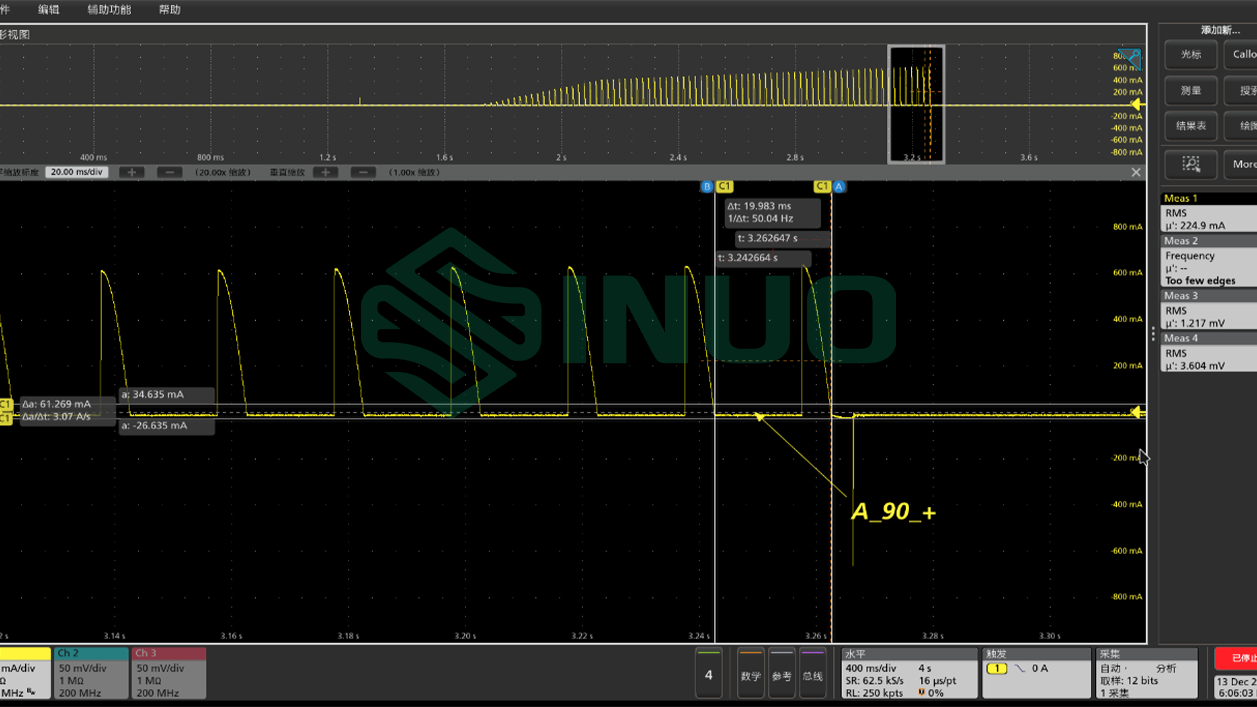Click the zoom box magnifier icon
Screen dimensions: 1257x707
1190,164
